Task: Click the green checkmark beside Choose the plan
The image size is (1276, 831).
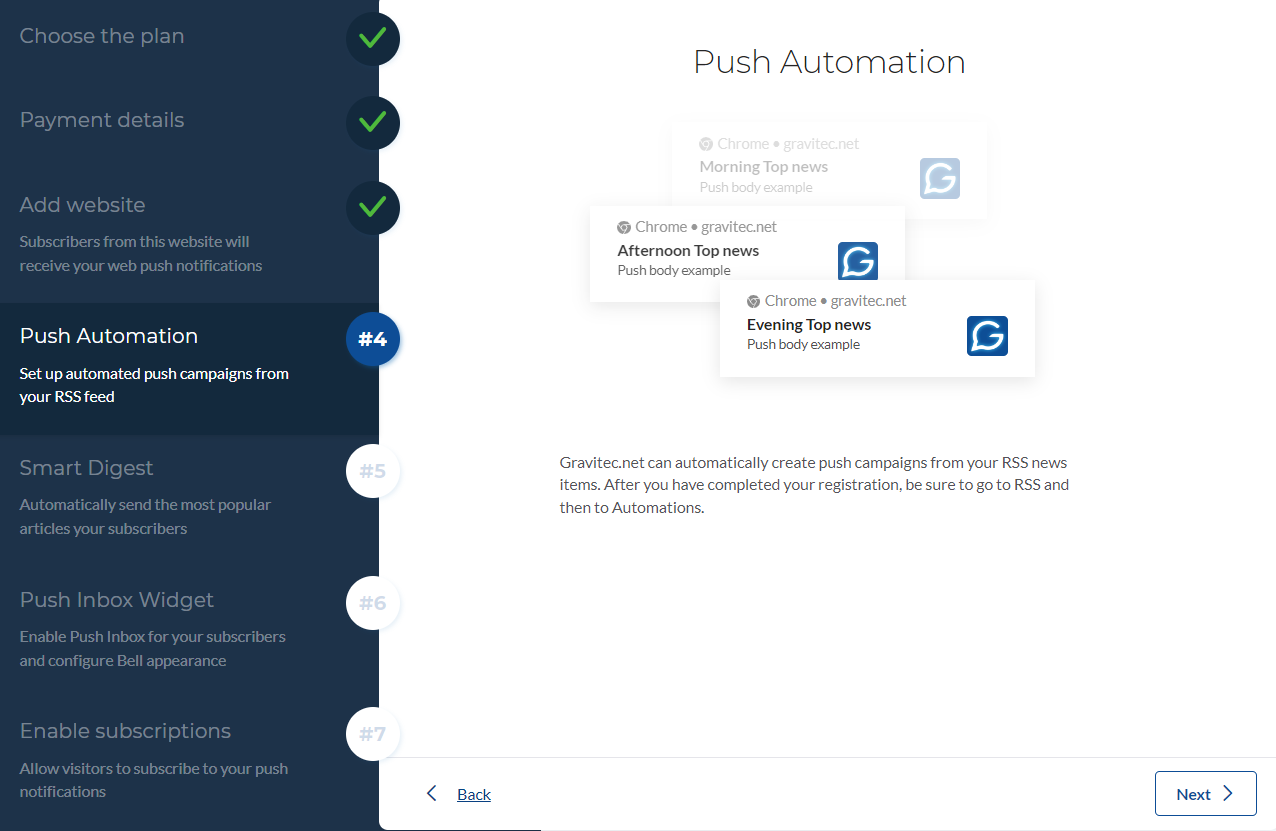Action: coord(373,38)
